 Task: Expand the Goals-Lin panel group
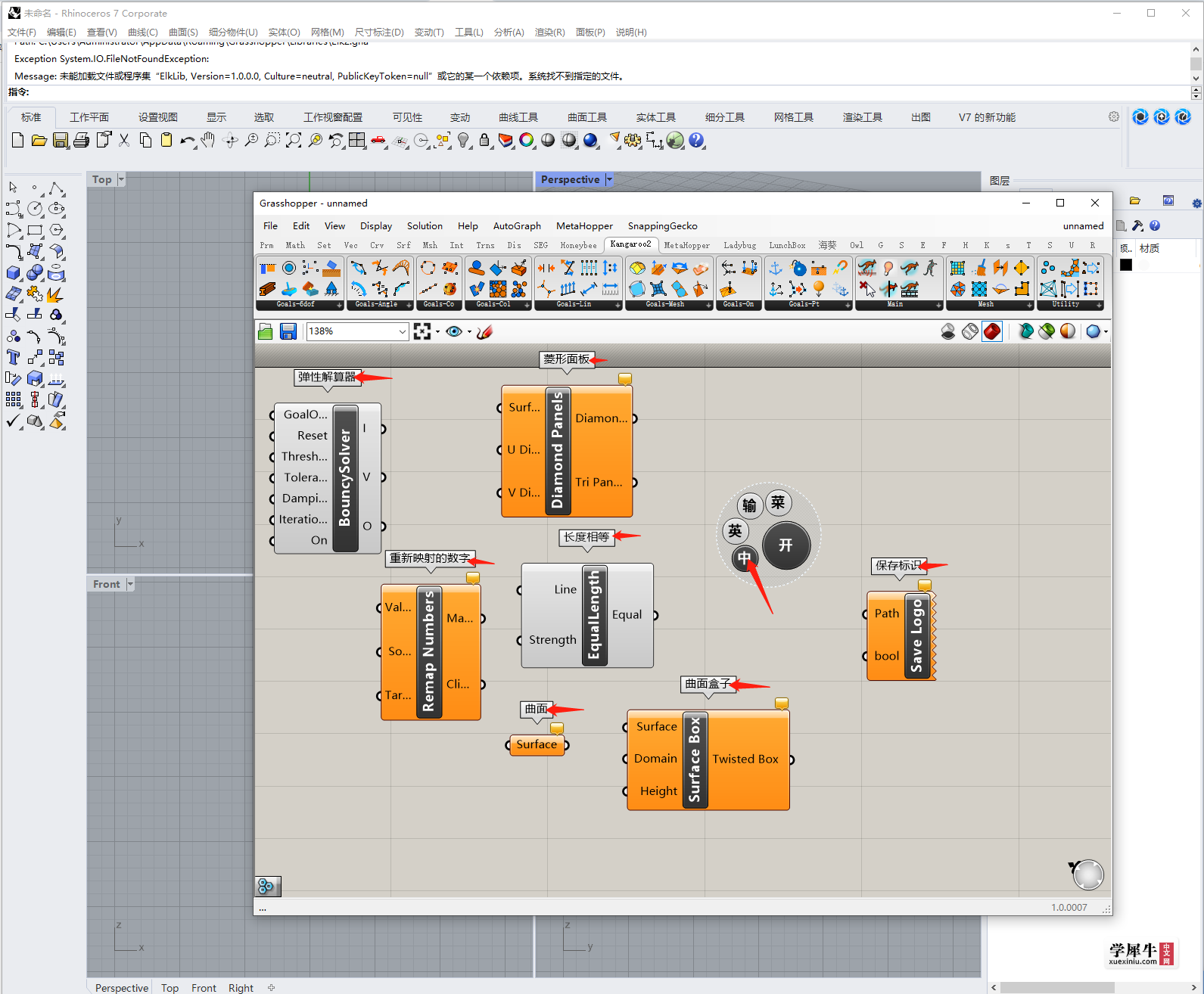[618, 305]
